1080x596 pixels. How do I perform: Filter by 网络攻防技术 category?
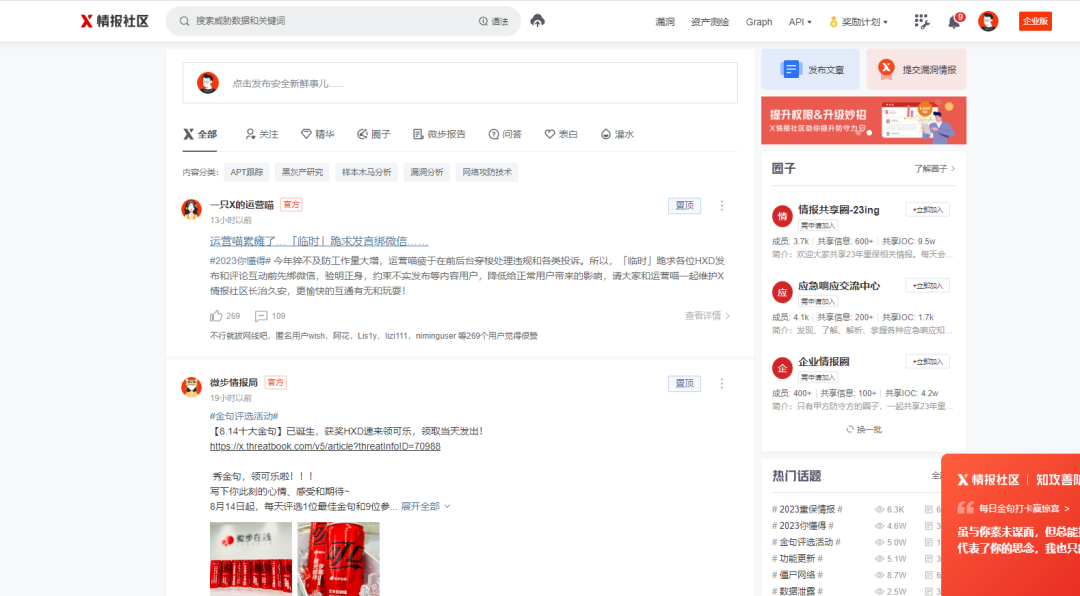[487, 172]
